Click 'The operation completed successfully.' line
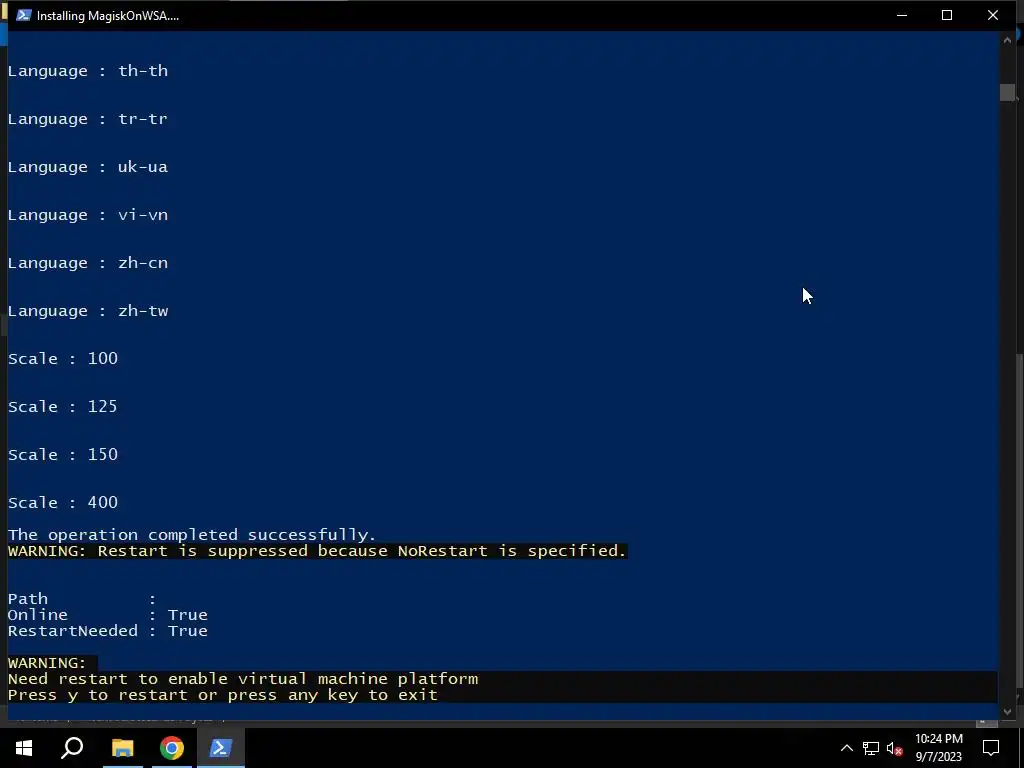 (x=192, y=535)
